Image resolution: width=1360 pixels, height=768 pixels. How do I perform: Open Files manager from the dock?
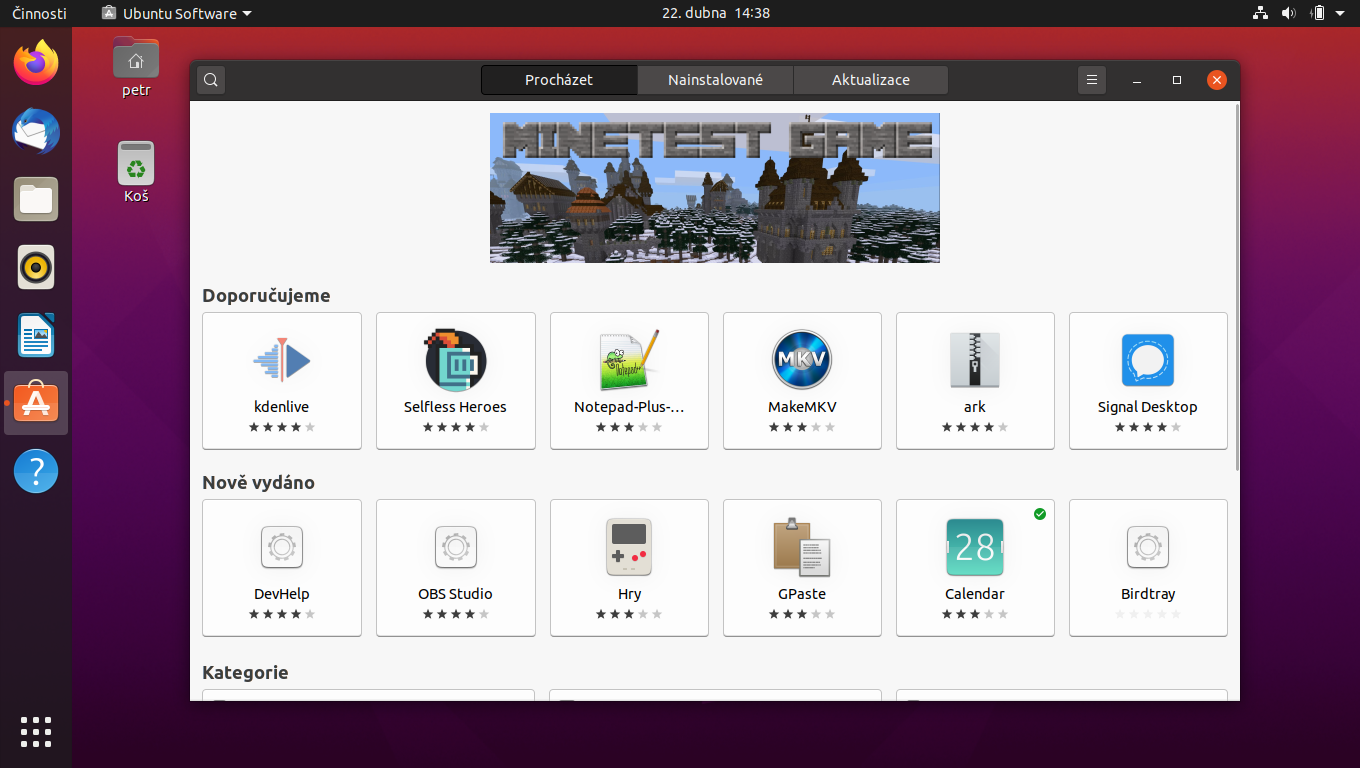click(x=36, y=199)
